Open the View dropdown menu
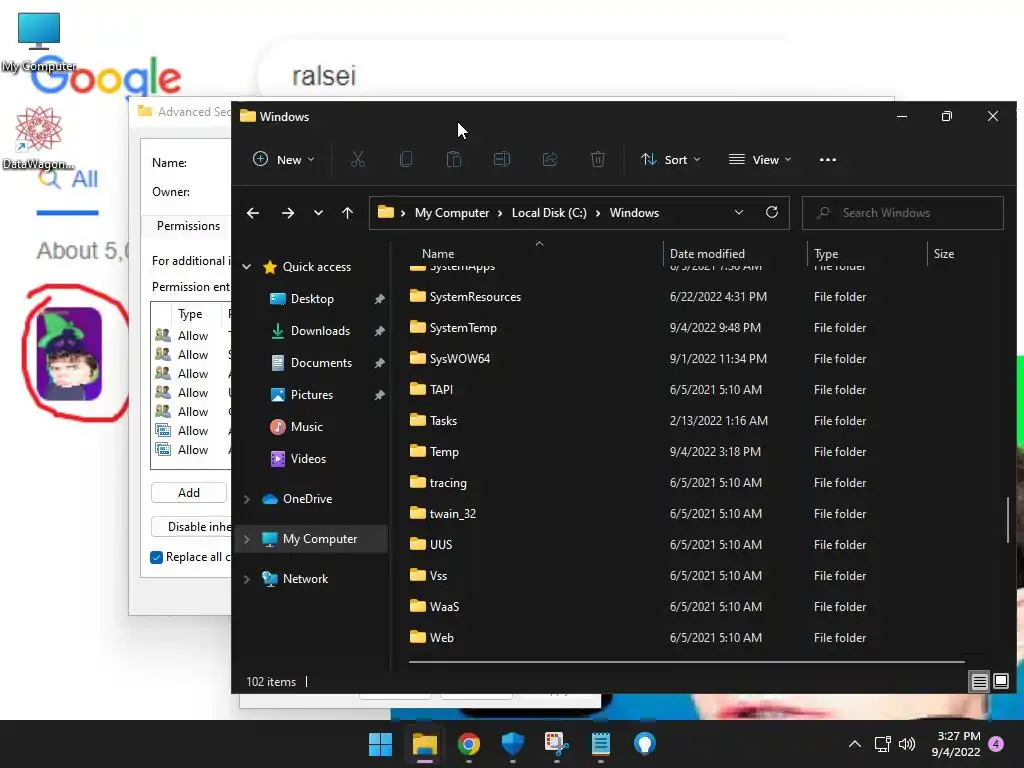 (x=760, y=159)
